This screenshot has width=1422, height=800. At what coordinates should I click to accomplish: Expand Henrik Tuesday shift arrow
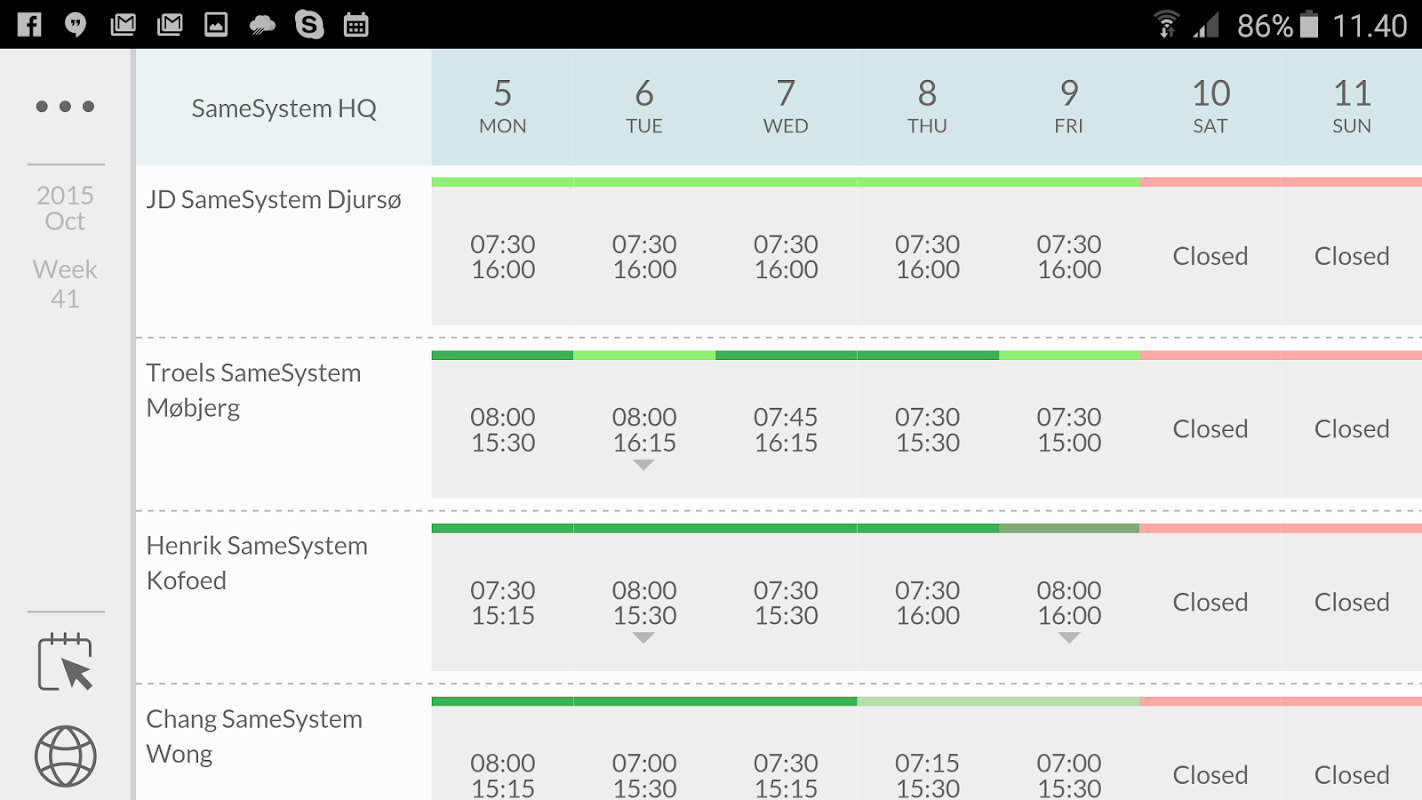[x=644, y=638]
